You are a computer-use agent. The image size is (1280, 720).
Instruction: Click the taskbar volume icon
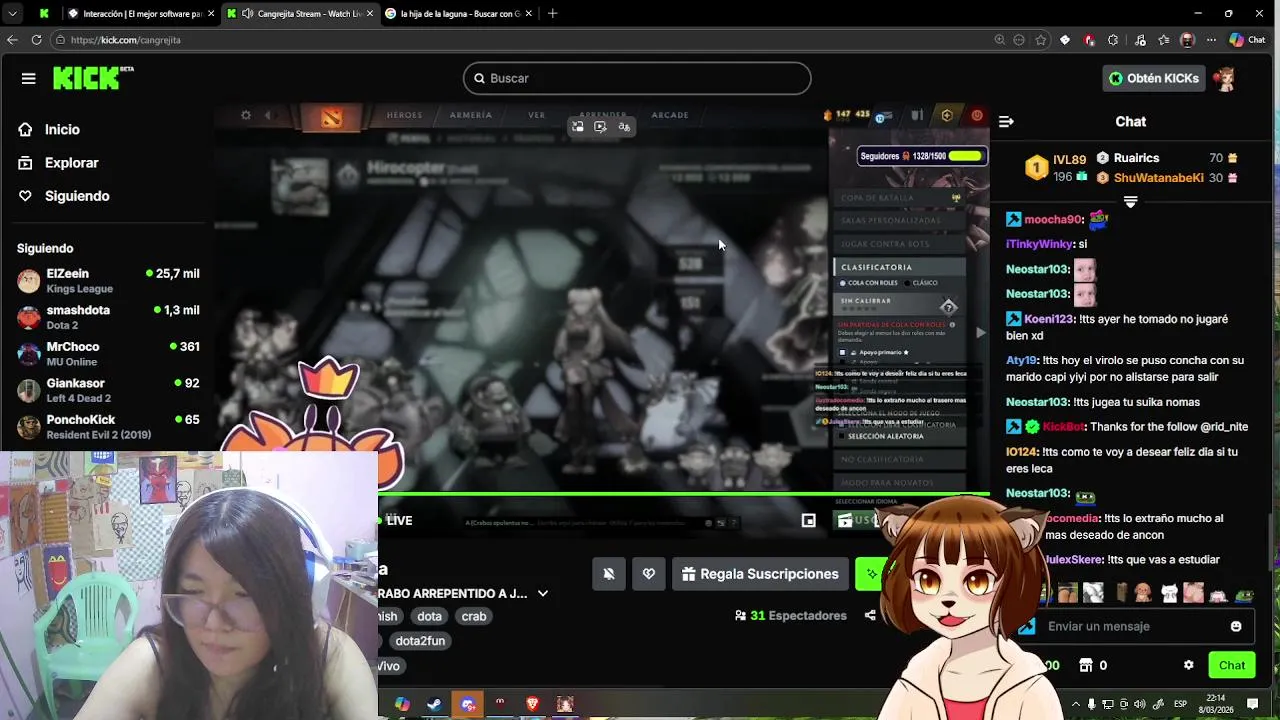pyautogui.click(x=1139, y=704)
